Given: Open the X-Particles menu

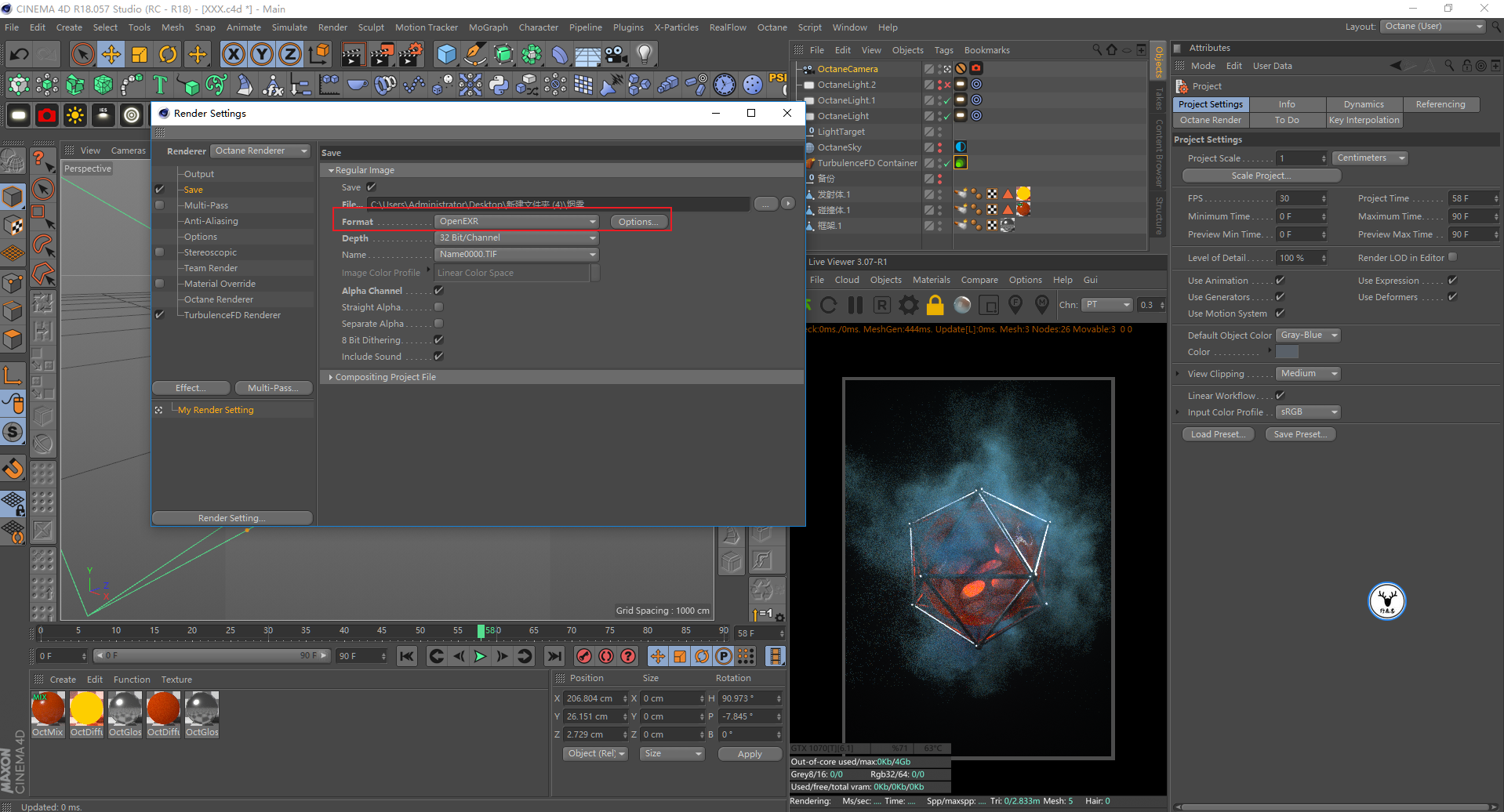Looking at the screenshot, I should click(x=676, y=27).
